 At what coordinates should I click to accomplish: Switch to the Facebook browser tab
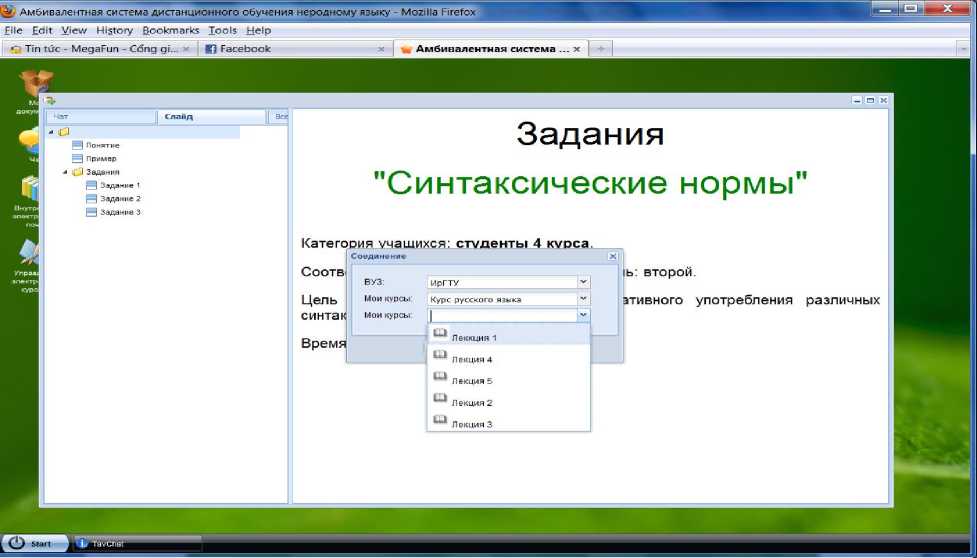296,49
